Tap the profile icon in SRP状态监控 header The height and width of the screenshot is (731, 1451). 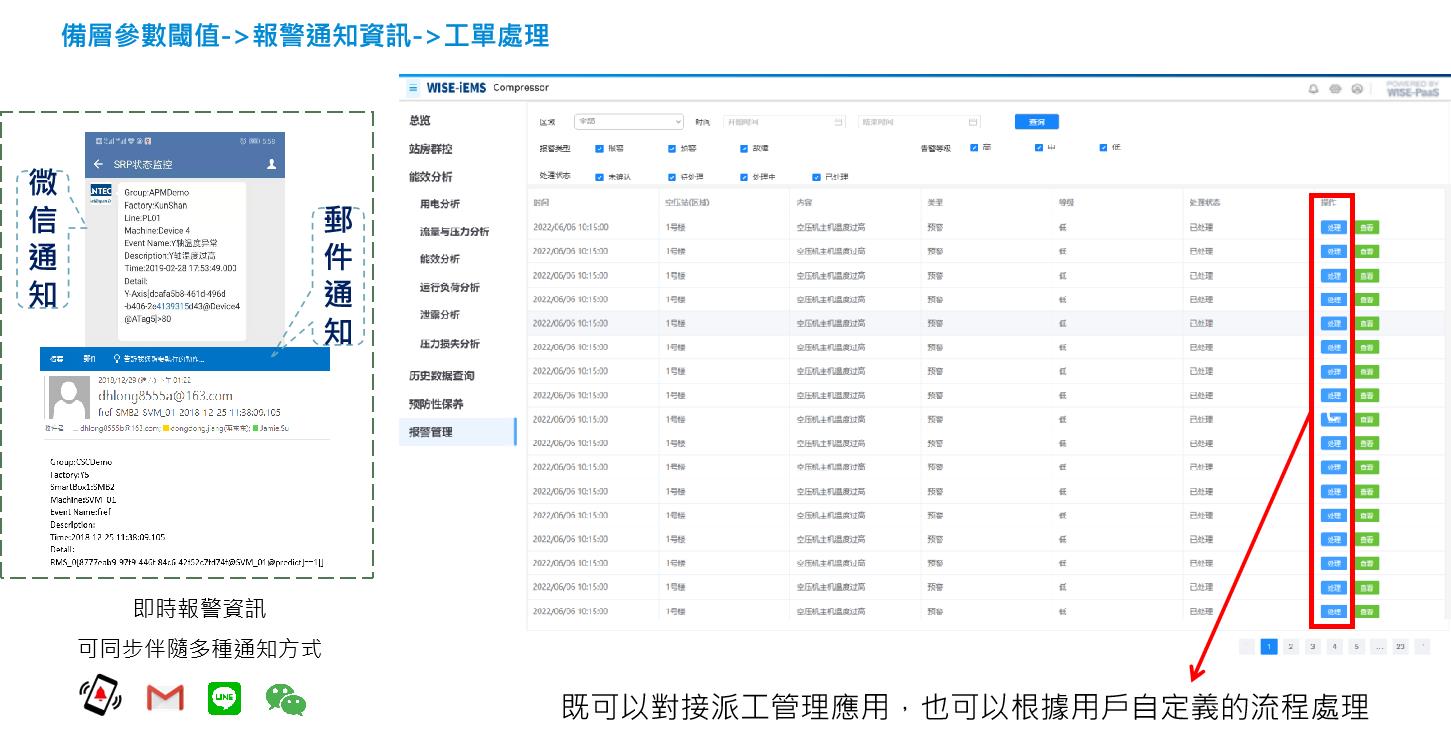(x=271, y=164)
